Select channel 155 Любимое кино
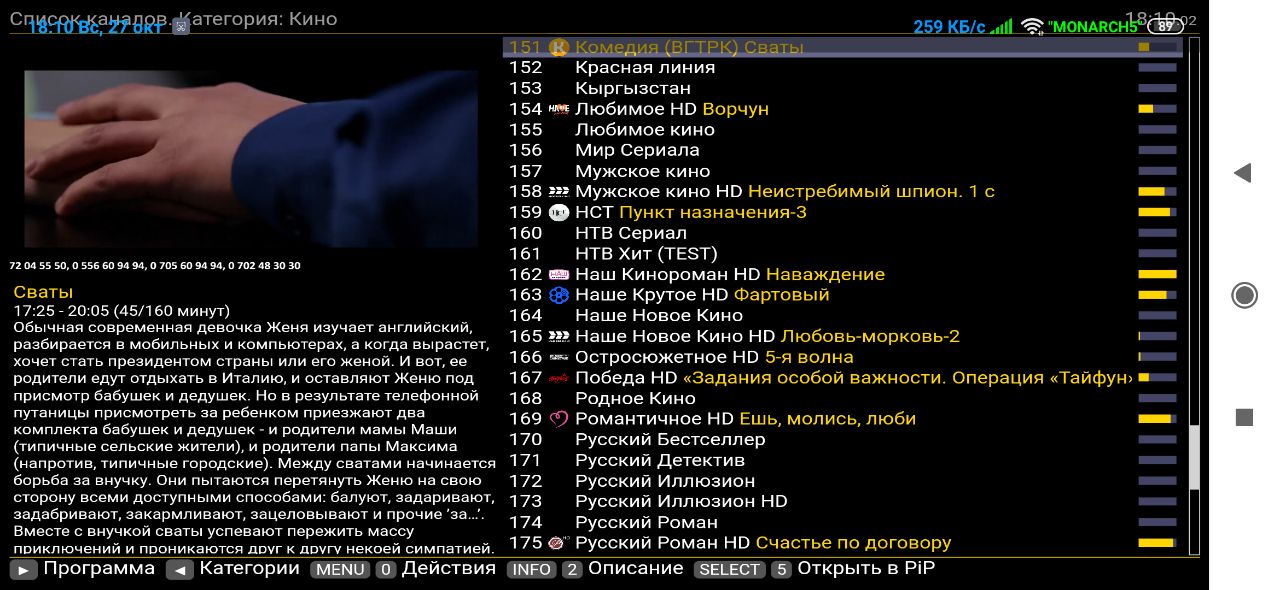The image size is (1280, 590). [842, 130]
